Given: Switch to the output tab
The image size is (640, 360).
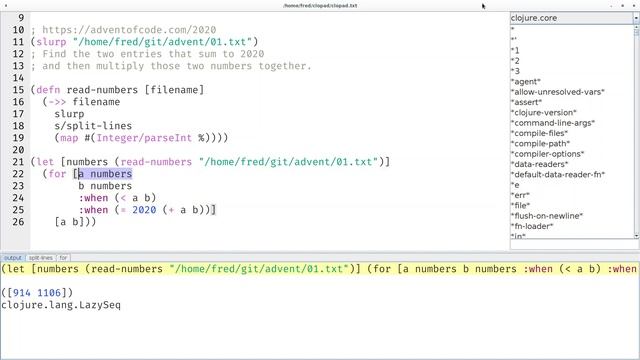Looking at the screenshot, I should [x=13, y=258].
